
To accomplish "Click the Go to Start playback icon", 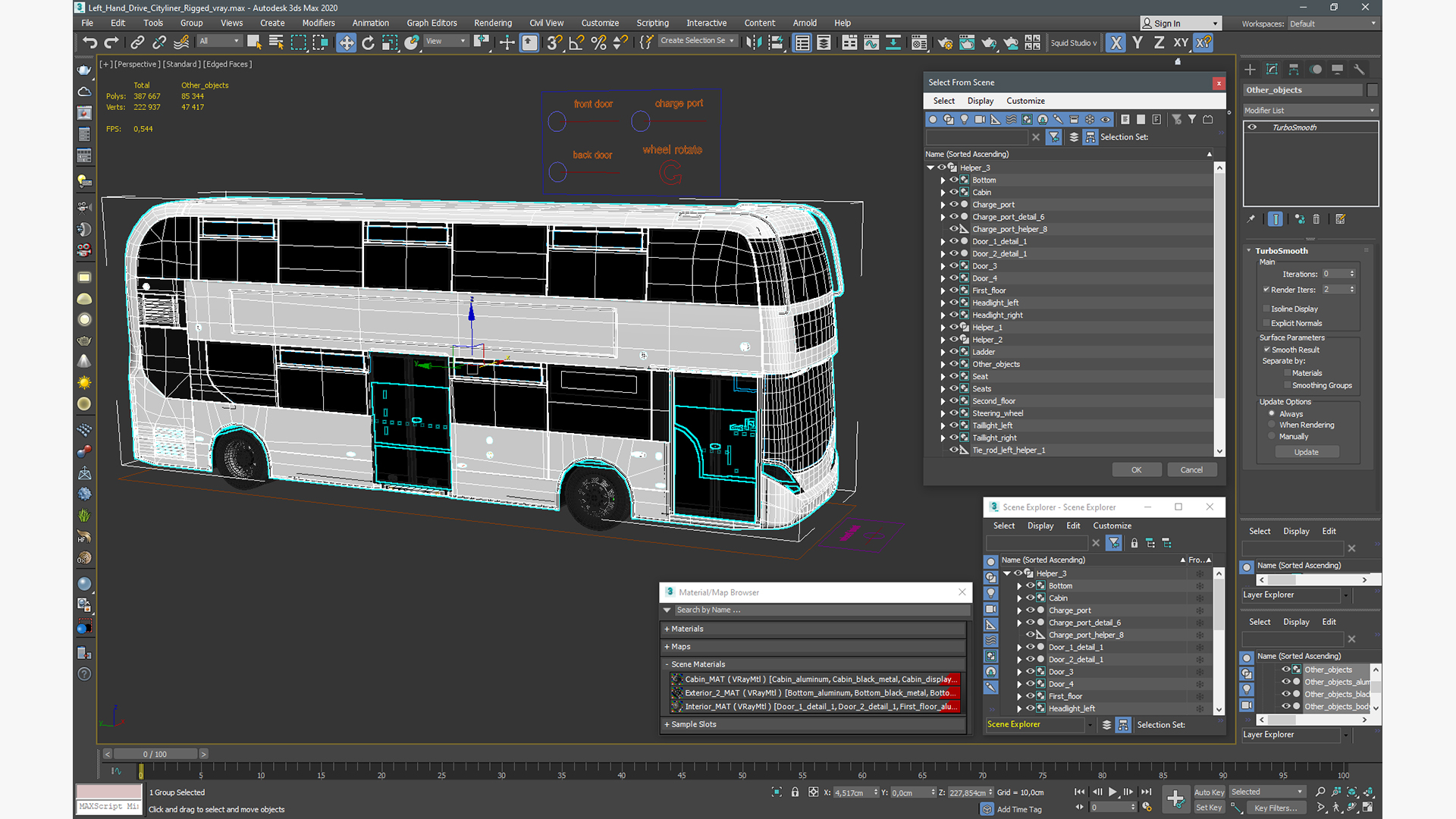I will 1079,792.
